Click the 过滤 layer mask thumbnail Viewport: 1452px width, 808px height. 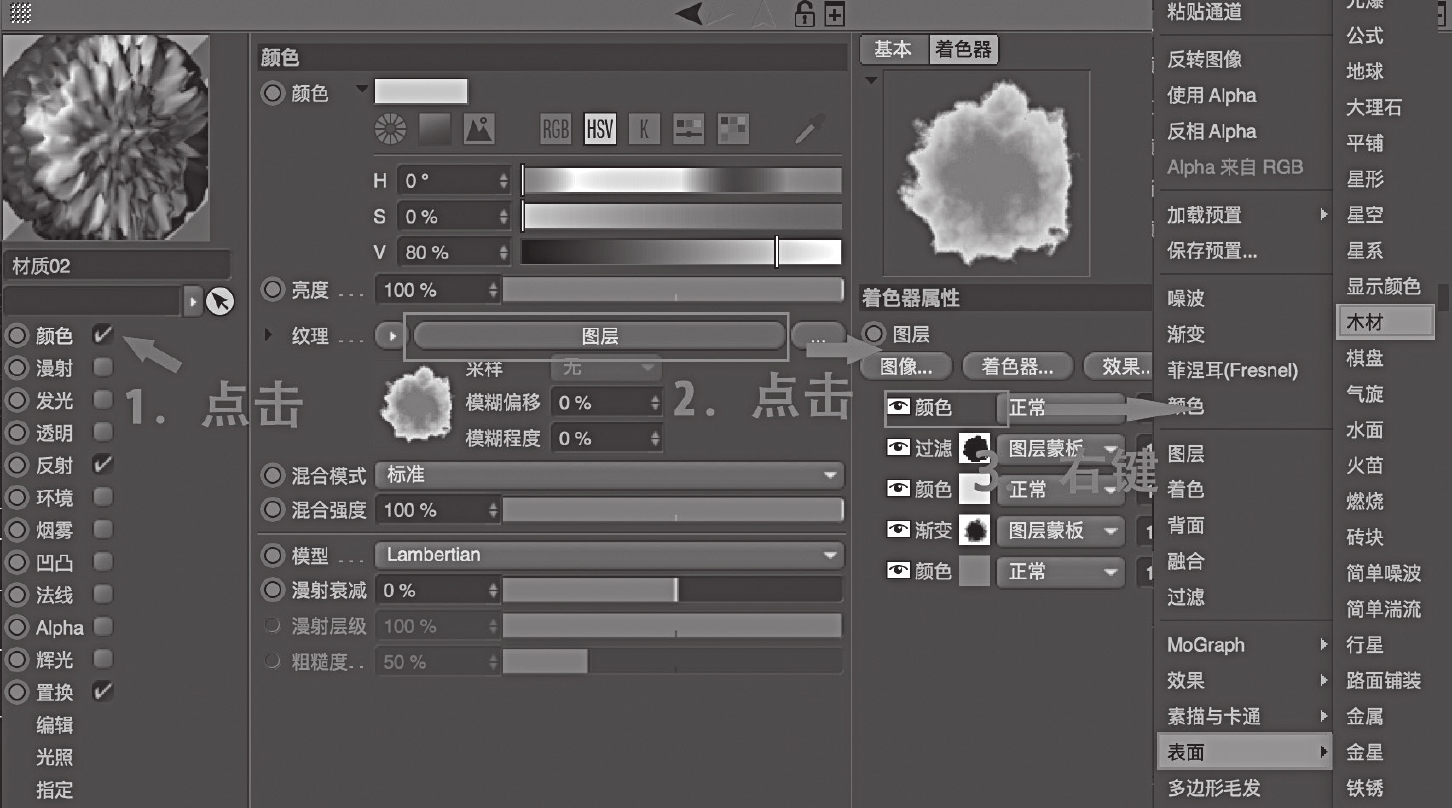(974, 448)
